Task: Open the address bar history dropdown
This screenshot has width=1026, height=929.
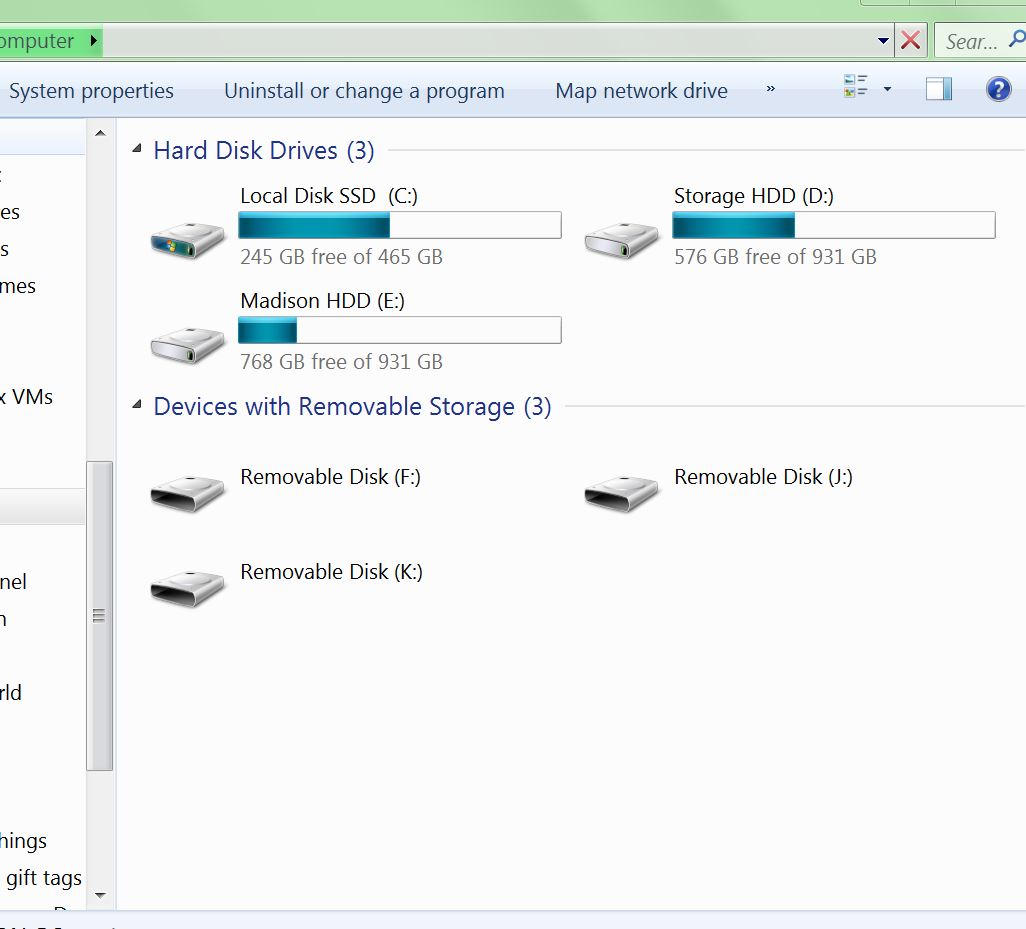Action: [x=881, y=40]
